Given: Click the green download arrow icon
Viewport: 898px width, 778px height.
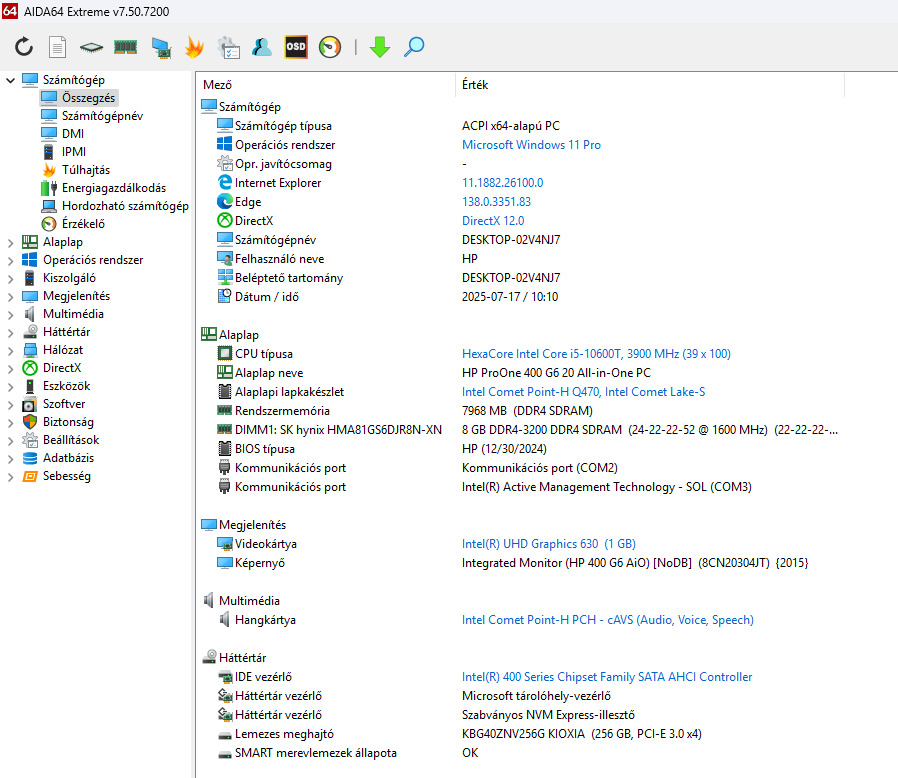Looking at the screenshot, I should 380,47.
